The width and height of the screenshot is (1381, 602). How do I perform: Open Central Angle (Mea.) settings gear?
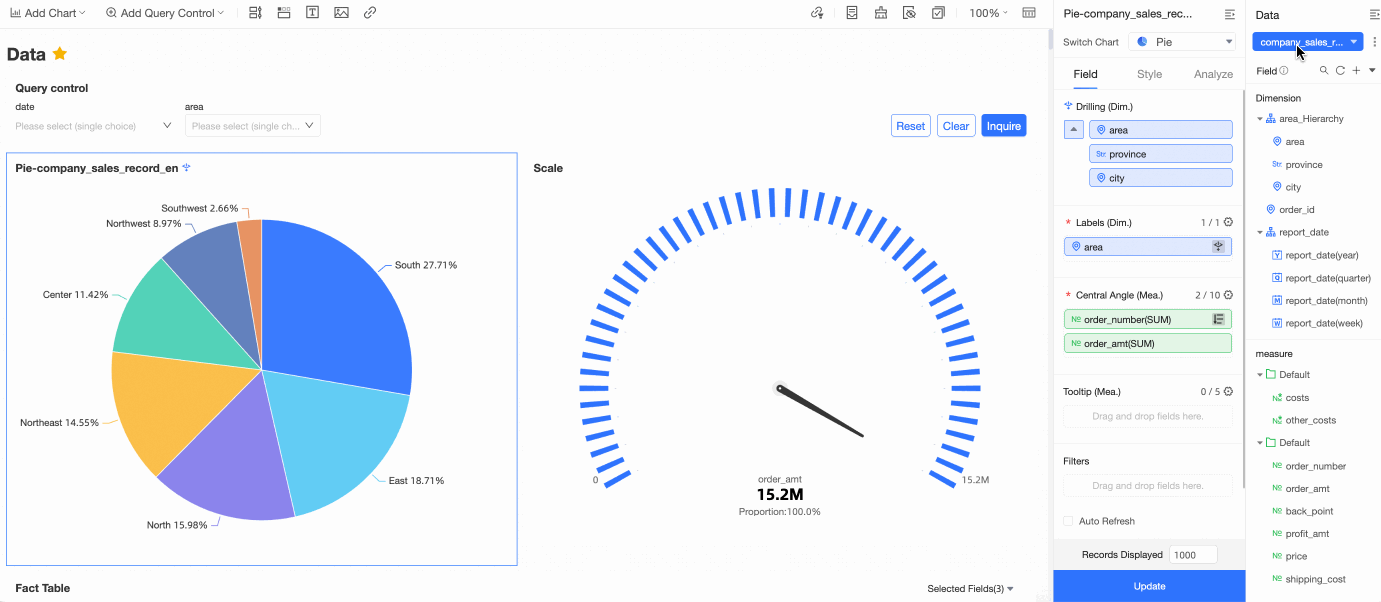click(x=1228, y=295)
